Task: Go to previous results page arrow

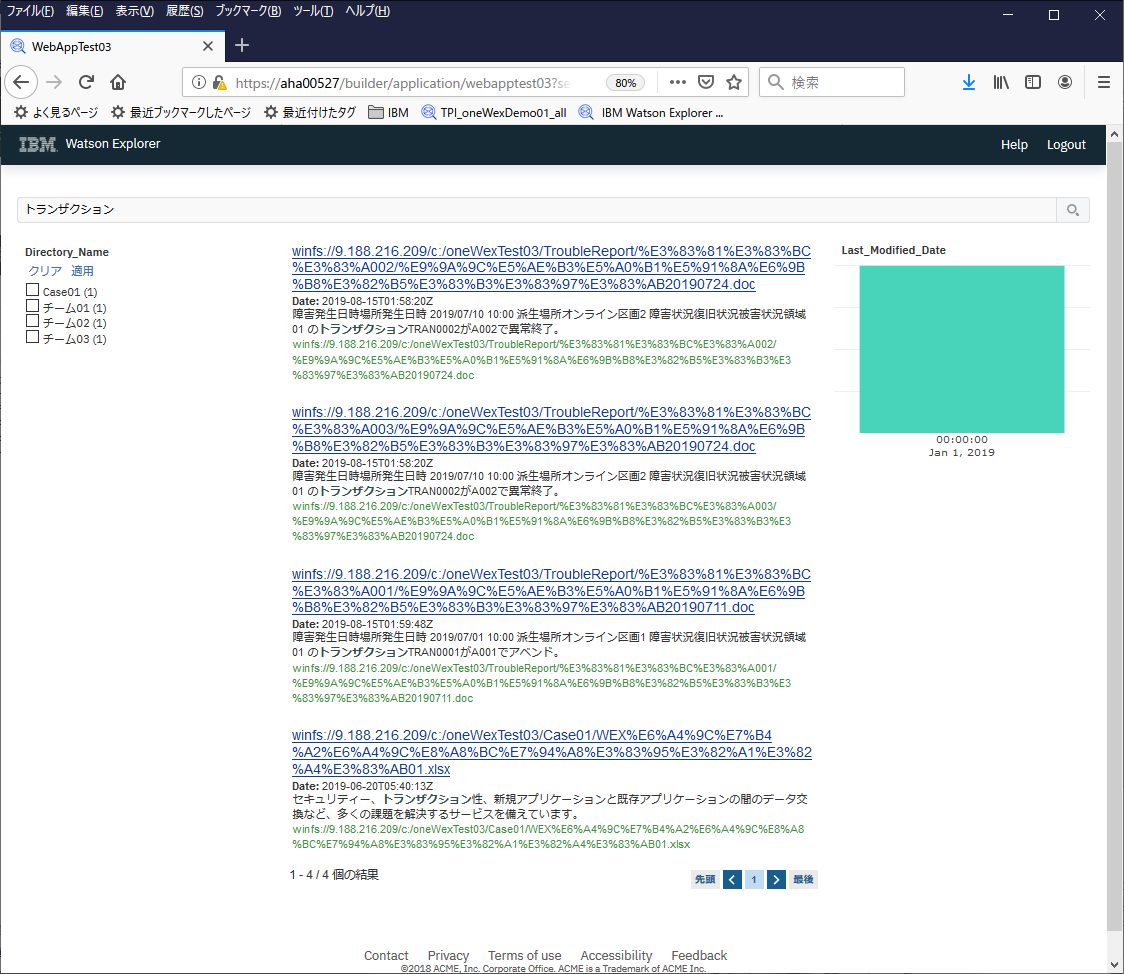Action: [x=732, y=879]
